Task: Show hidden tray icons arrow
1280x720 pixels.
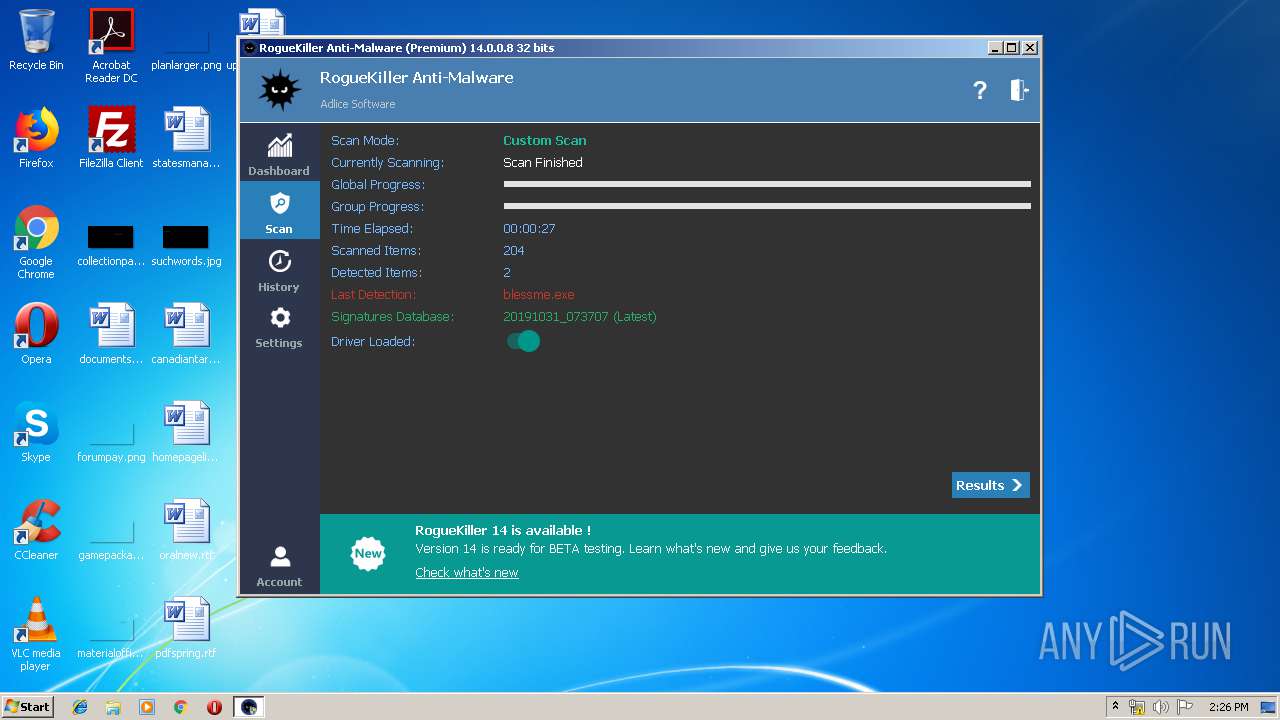Action: 1115,707
